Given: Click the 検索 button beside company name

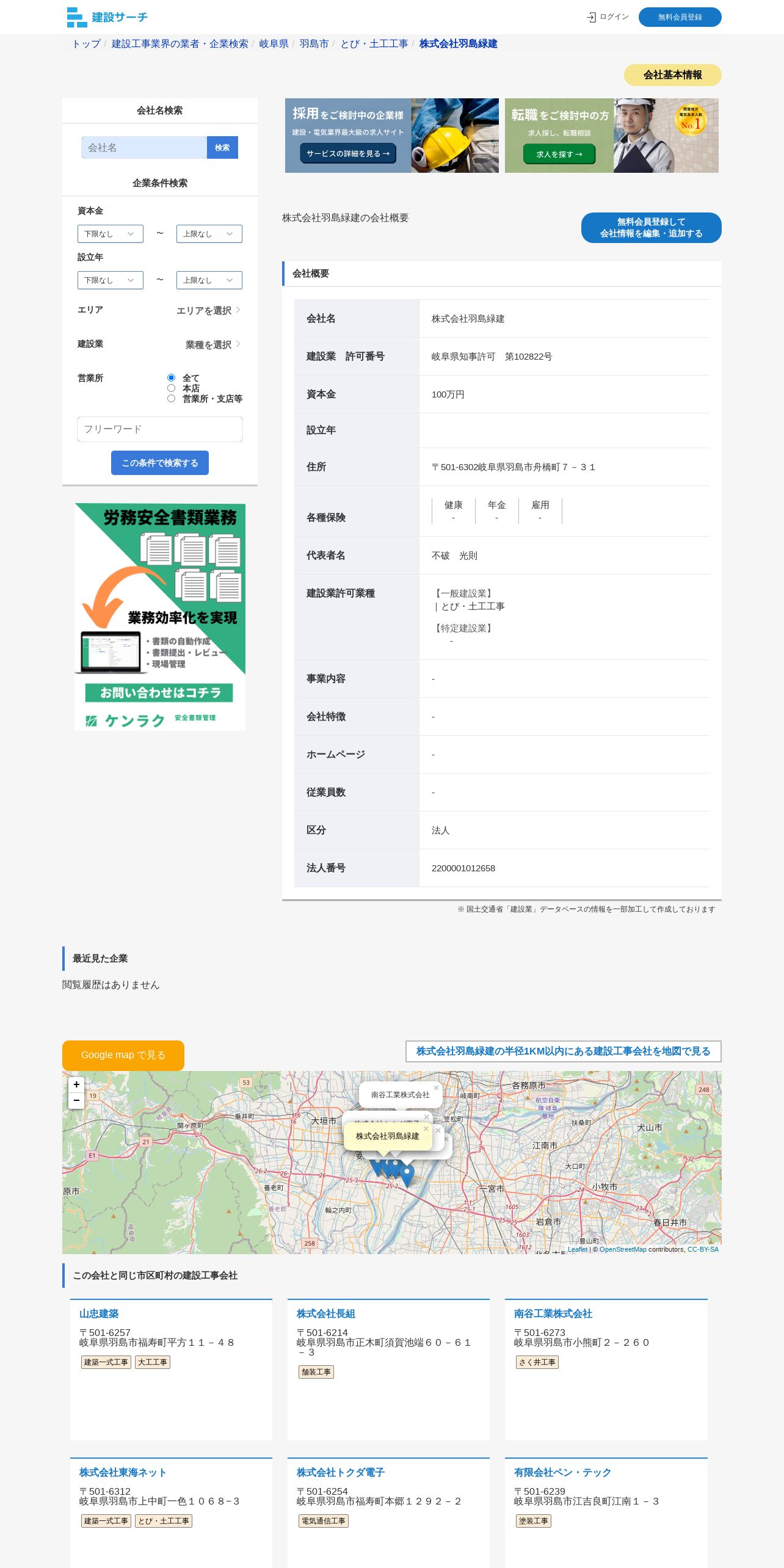Looking at the screenshot, I should 222,148.
